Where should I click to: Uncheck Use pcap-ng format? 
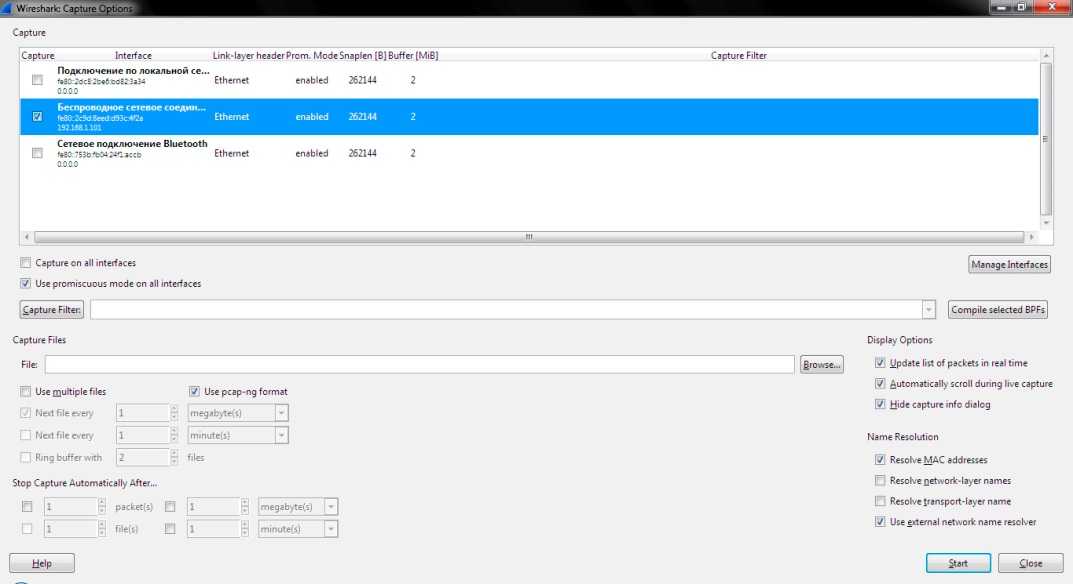(x=195, y=392)
